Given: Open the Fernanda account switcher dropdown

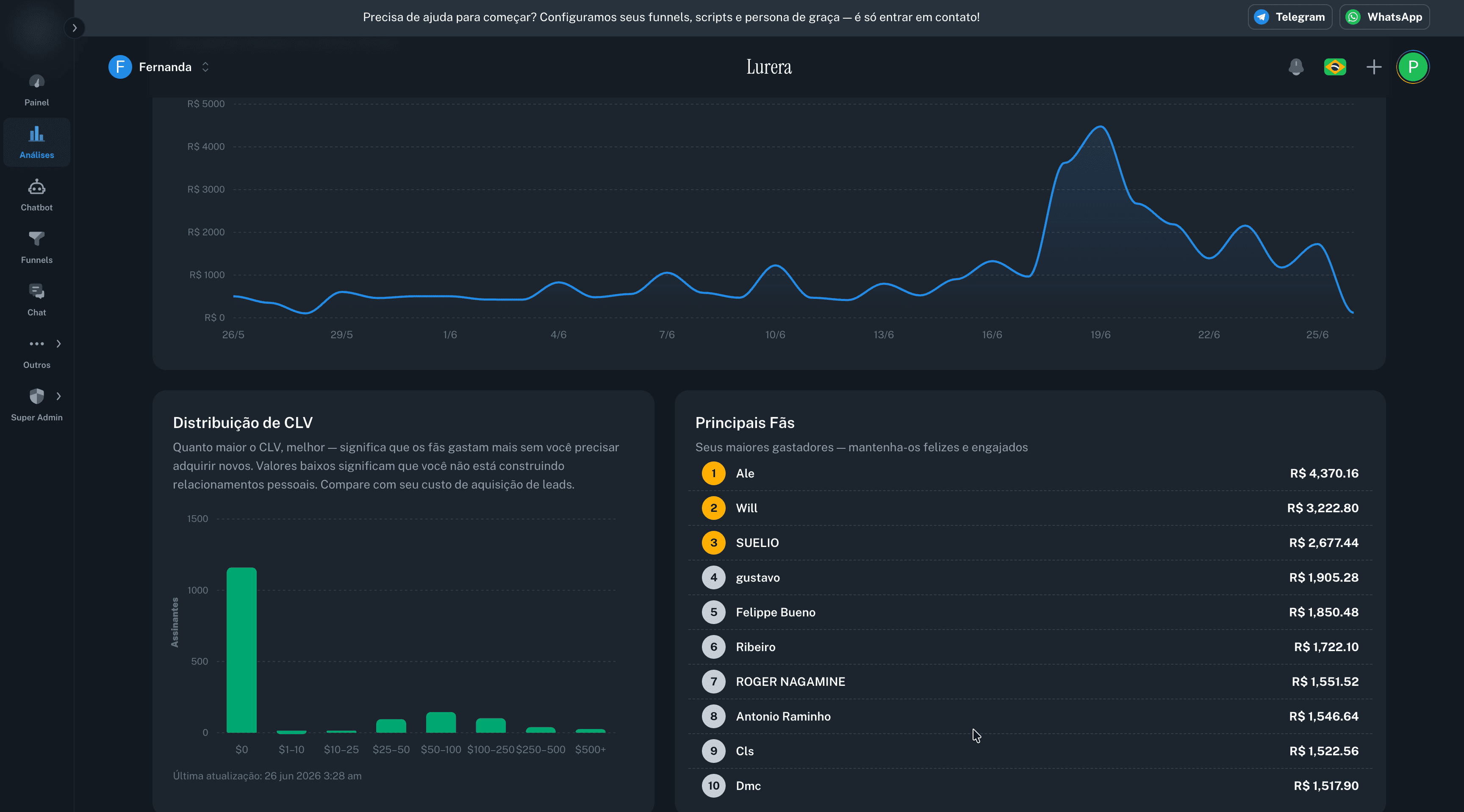Looking at the screenshot, I should 160,67.
